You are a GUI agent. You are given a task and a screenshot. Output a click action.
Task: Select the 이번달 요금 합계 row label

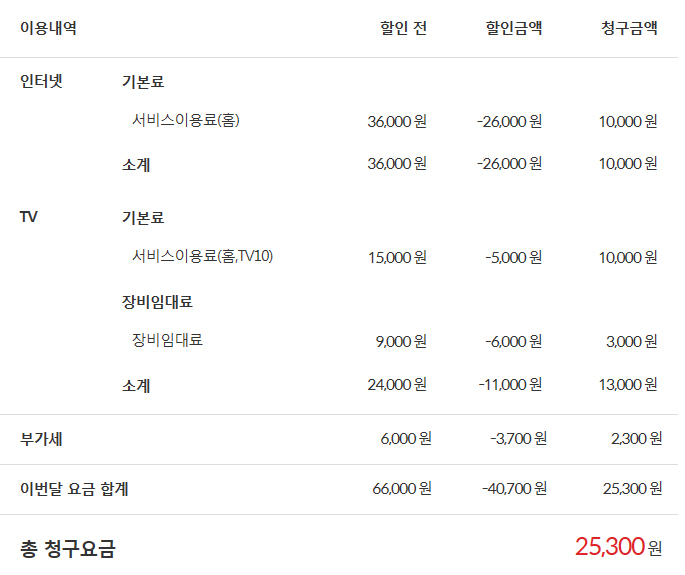tap(74, 489)
